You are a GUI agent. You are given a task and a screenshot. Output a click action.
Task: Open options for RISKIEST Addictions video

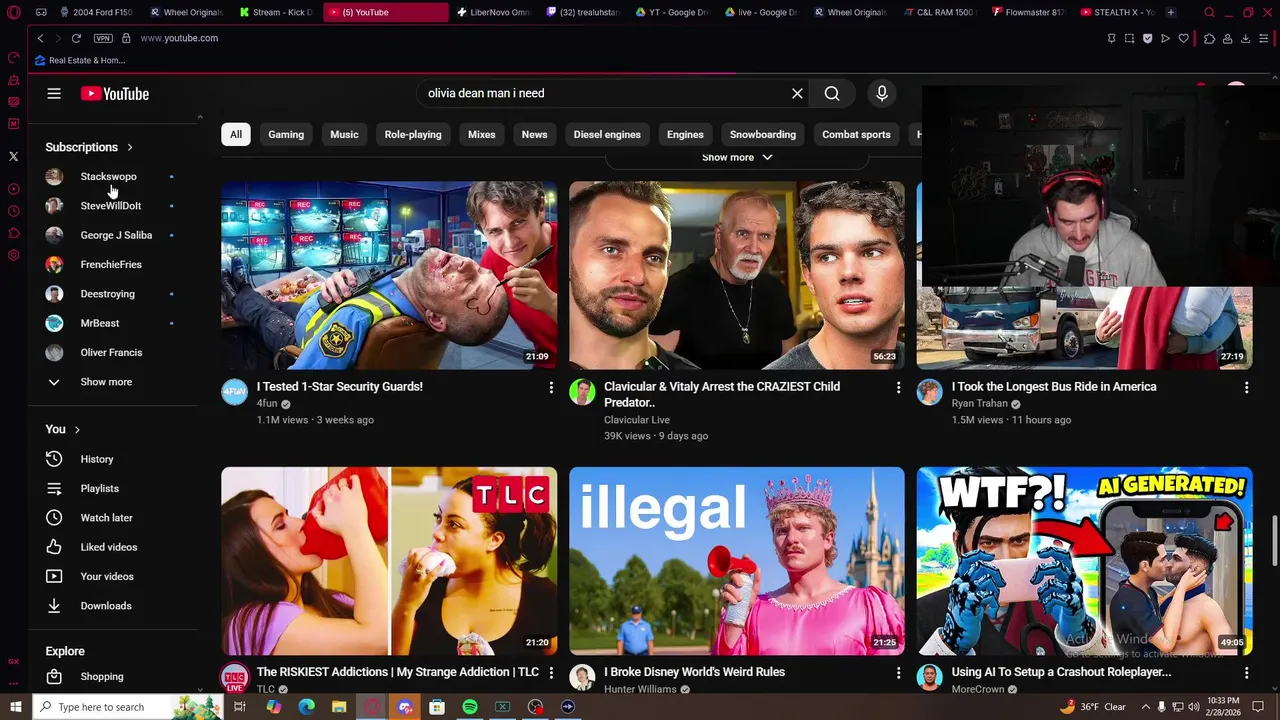(x=551, y=673)
